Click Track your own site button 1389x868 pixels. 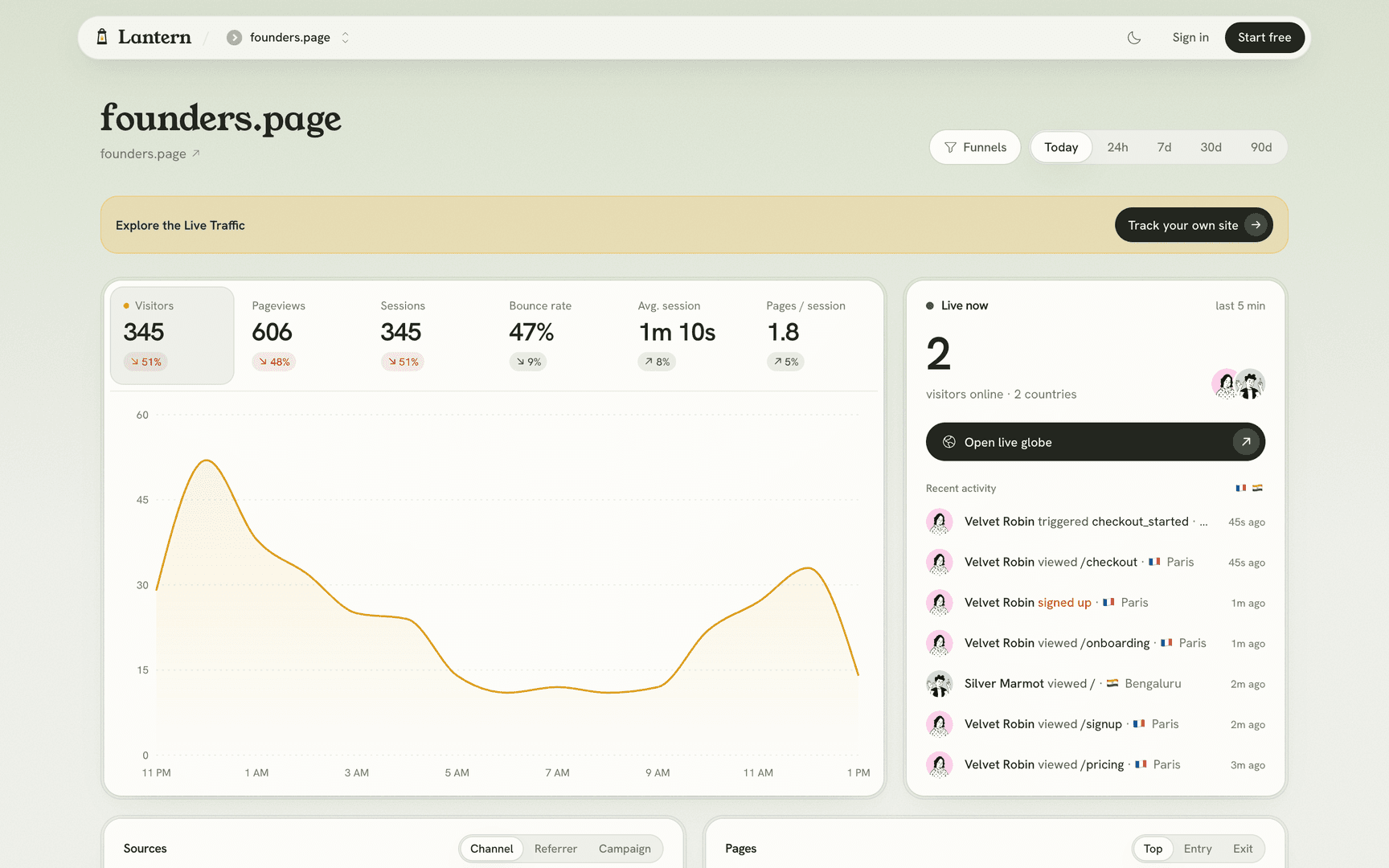point(1194,225)
